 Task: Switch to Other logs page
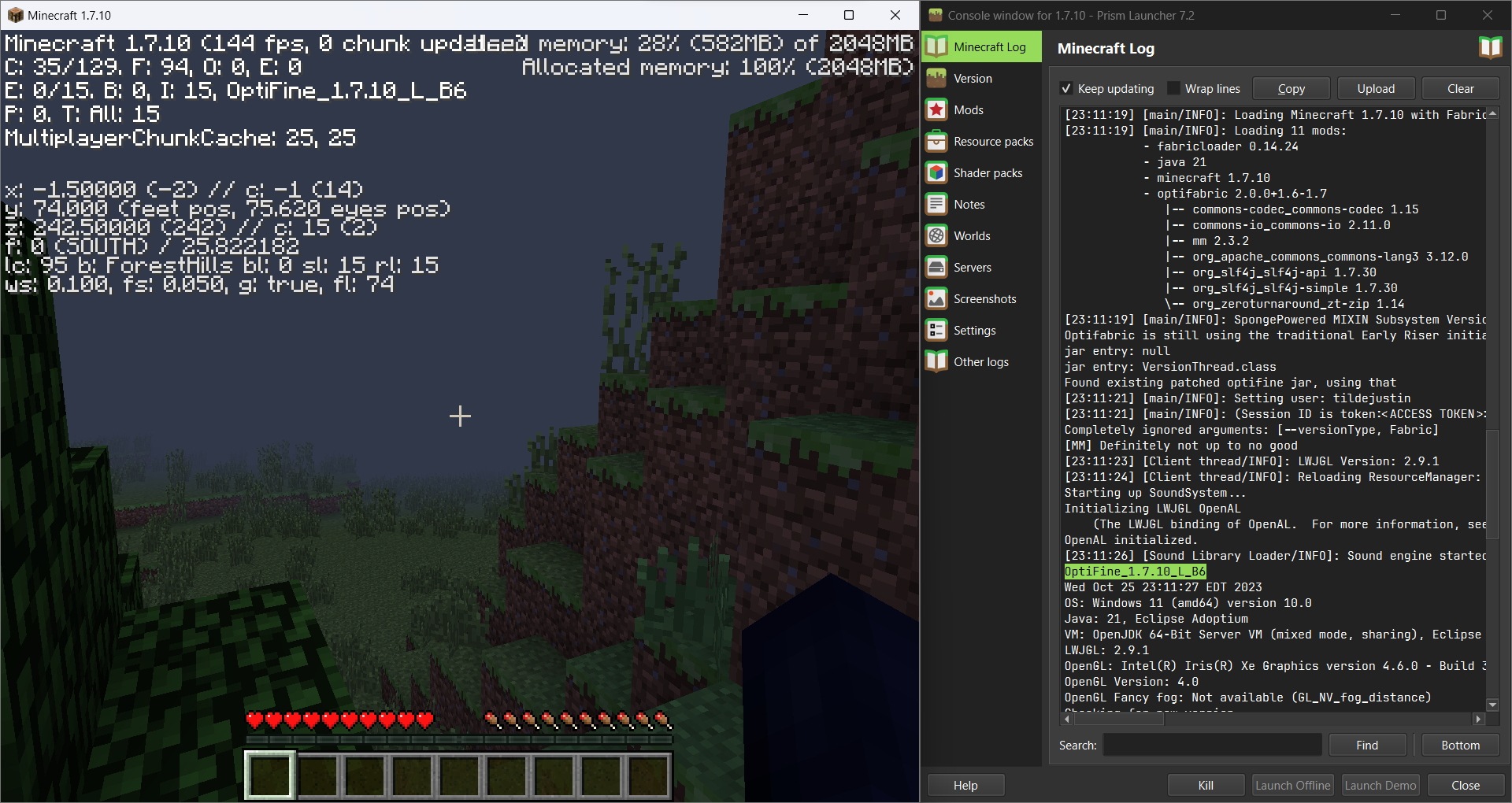[980, 362]
